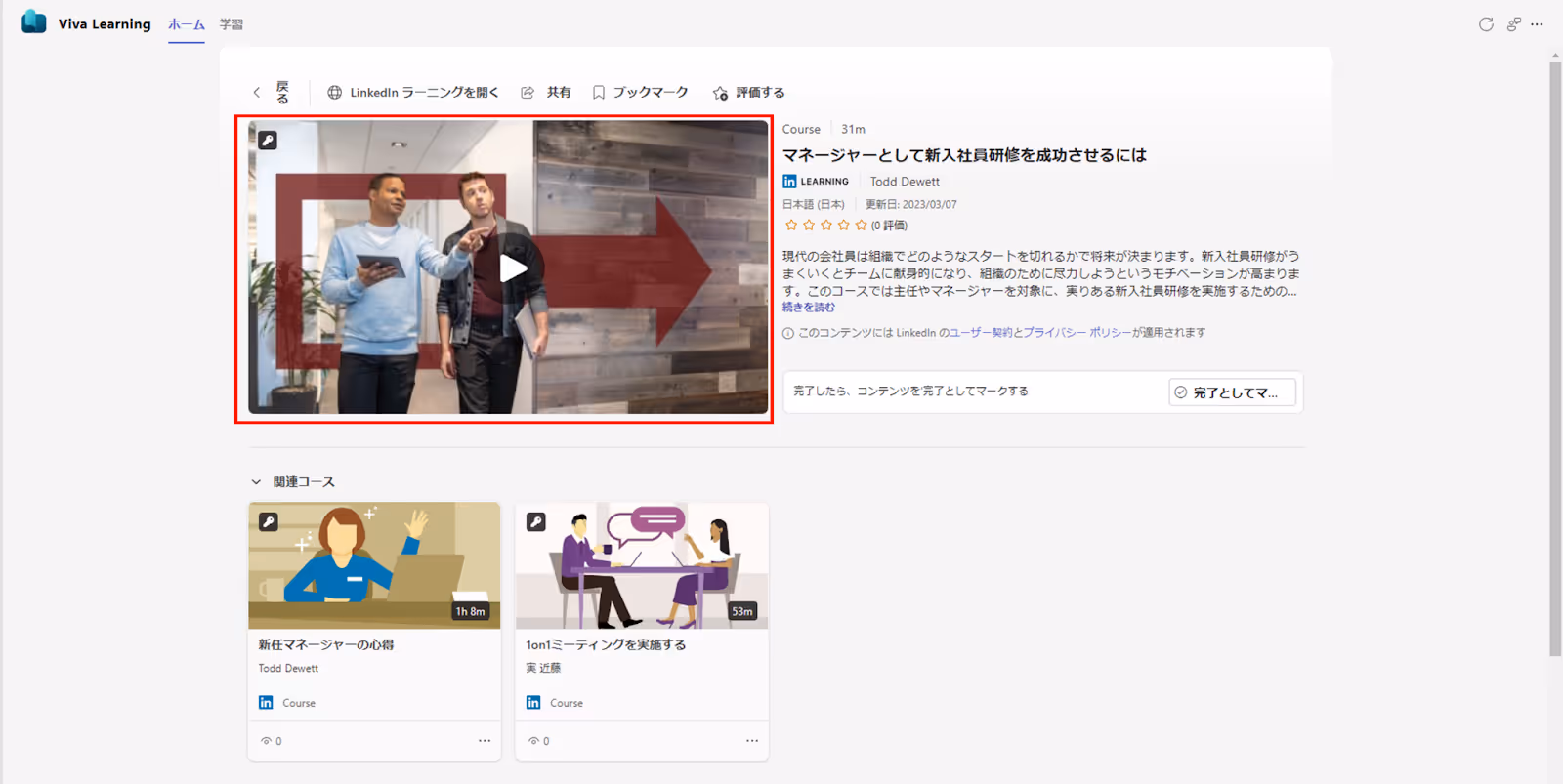The width and height of the screenshot is (1563, 784).
Task: Open LinkedIn ラーニングを開く
Action: click(x=424, y=93)
